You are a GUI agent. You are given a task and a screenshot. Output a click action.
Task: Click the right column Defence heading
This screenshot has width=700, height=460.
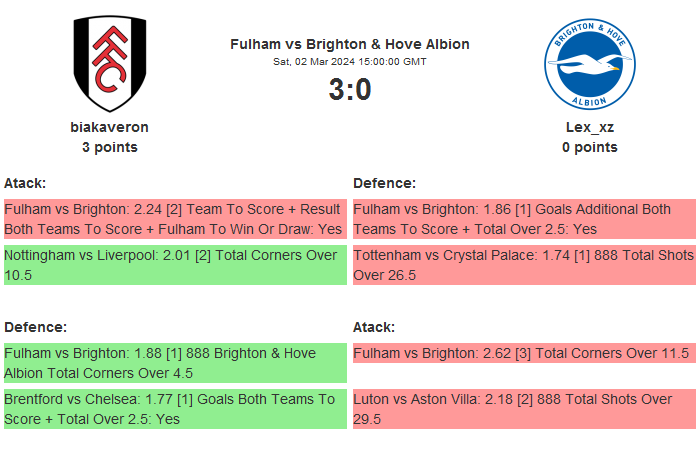pyautogui.click(x=385, y=183)
